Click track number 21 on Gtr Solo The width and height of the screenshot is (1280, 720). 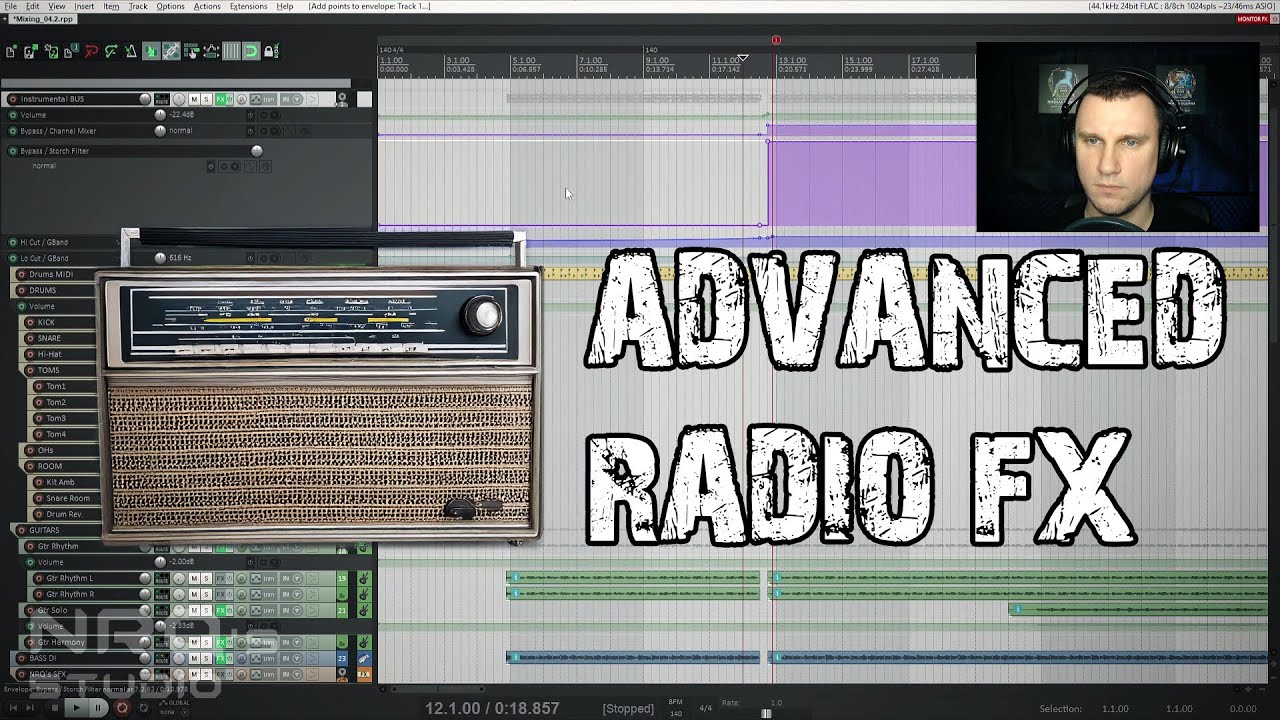click(342, 610)
